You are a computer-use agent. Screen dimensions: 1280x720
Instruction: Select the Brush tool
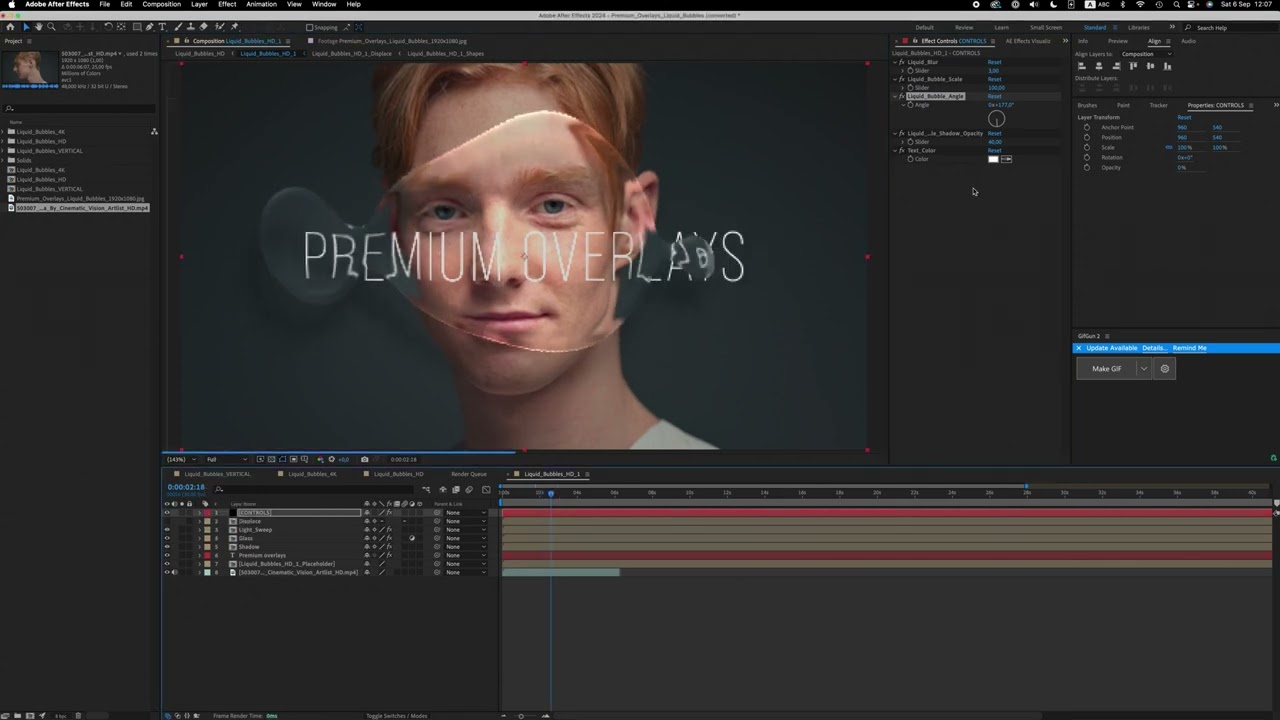(x=178, y=27)
